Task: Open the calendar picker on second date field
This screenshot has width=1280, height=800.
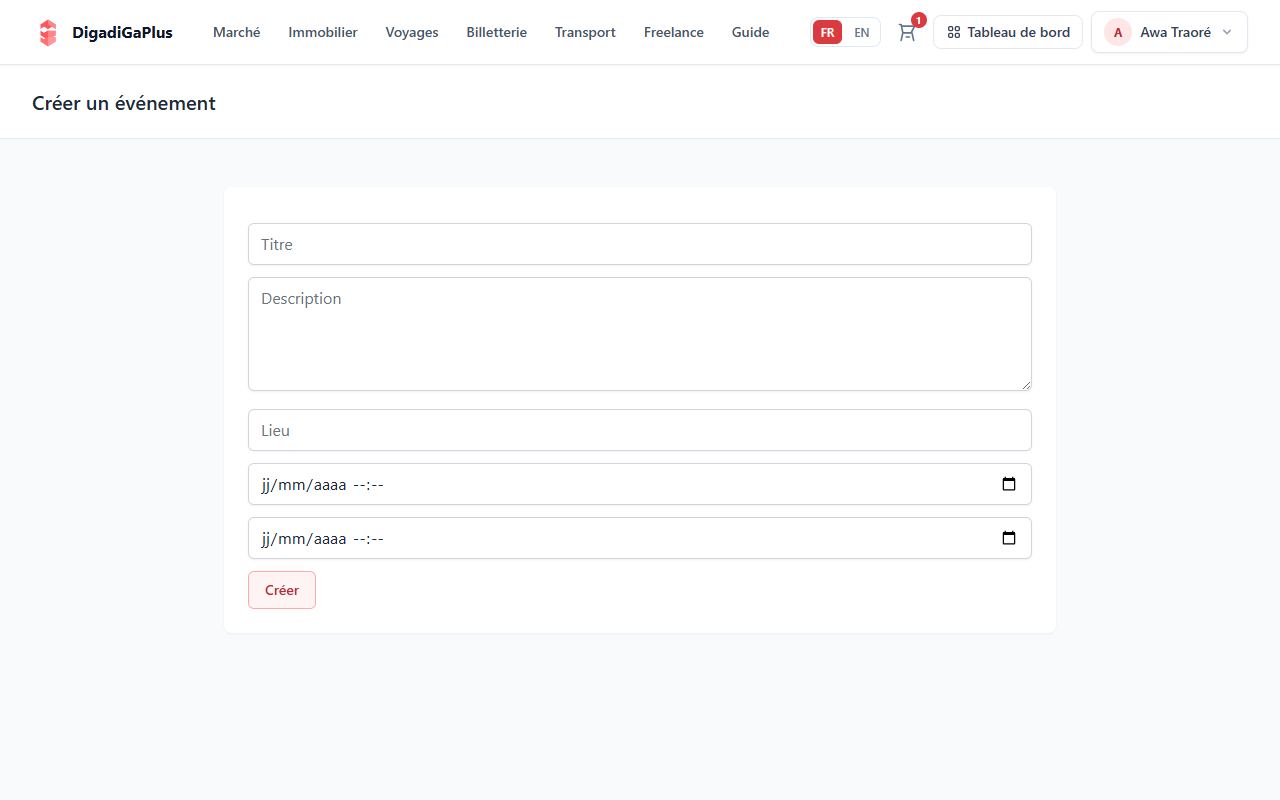Action: pos(1009,538)
